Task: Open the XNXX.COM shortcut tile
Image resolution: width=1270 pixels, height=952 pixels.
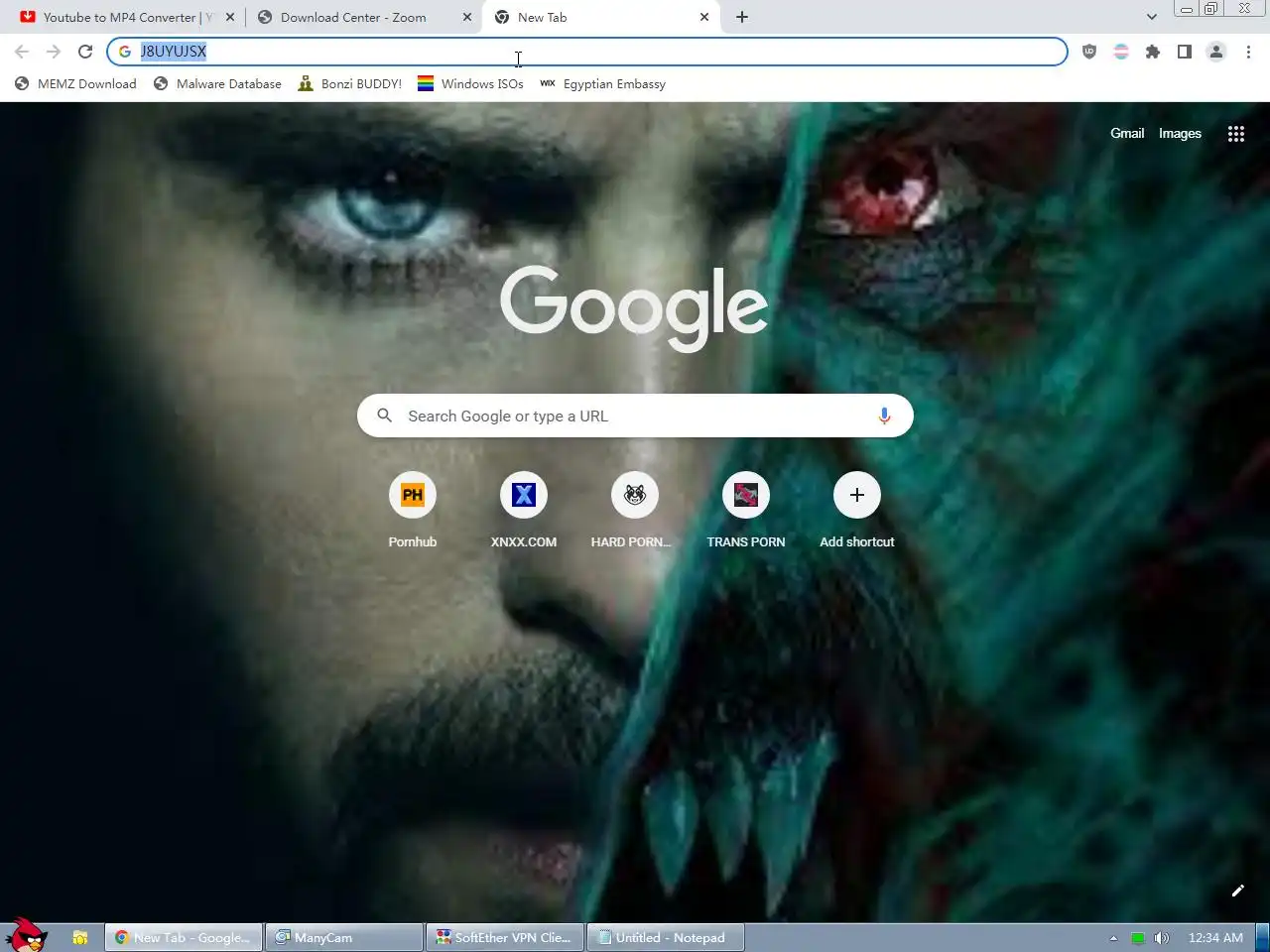Action: [524, 510]
